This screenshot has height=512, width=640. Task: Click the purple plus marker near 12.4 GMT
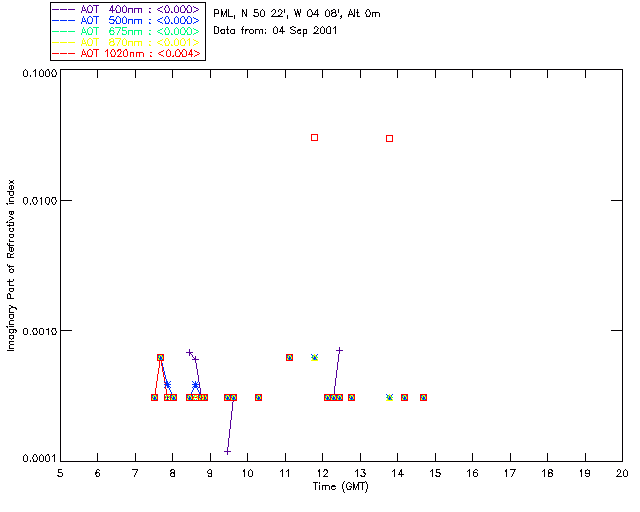339,350
